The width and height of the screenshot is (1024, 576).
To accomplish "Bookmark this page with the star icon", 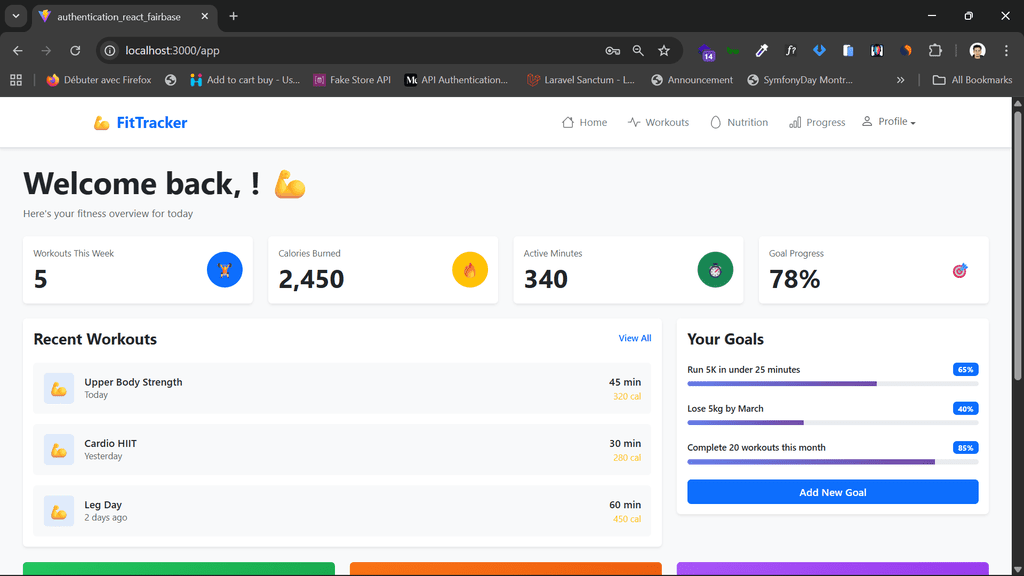I will [x=664, y=50].
